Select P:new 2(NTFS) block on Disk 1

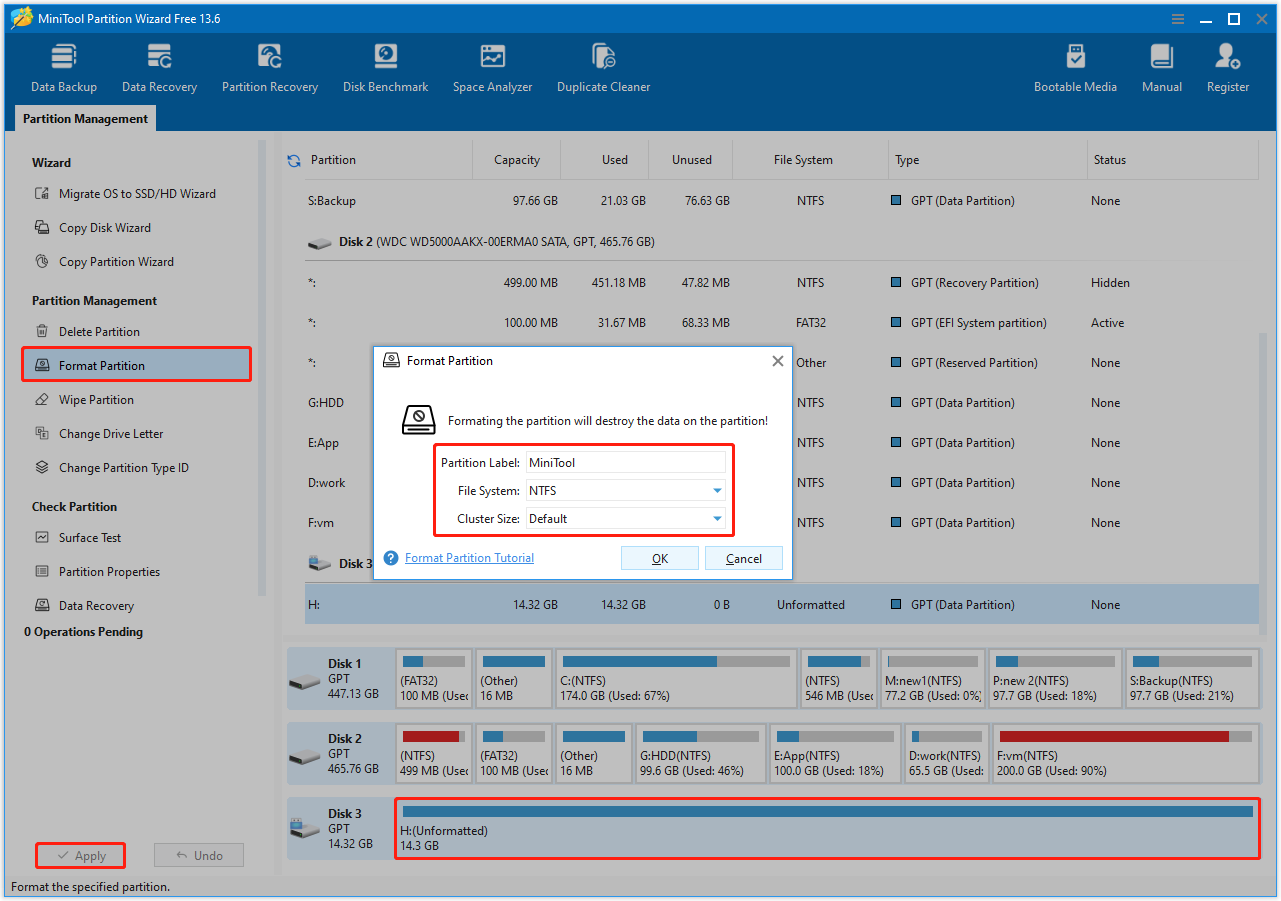(1055, 678)
